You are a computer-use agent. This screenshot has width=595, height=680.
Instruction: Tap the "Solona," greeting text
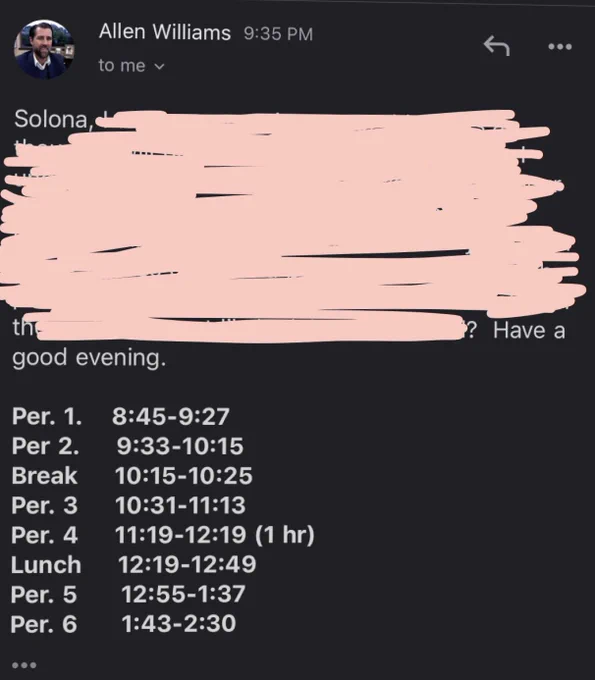(x=53, y=119)
